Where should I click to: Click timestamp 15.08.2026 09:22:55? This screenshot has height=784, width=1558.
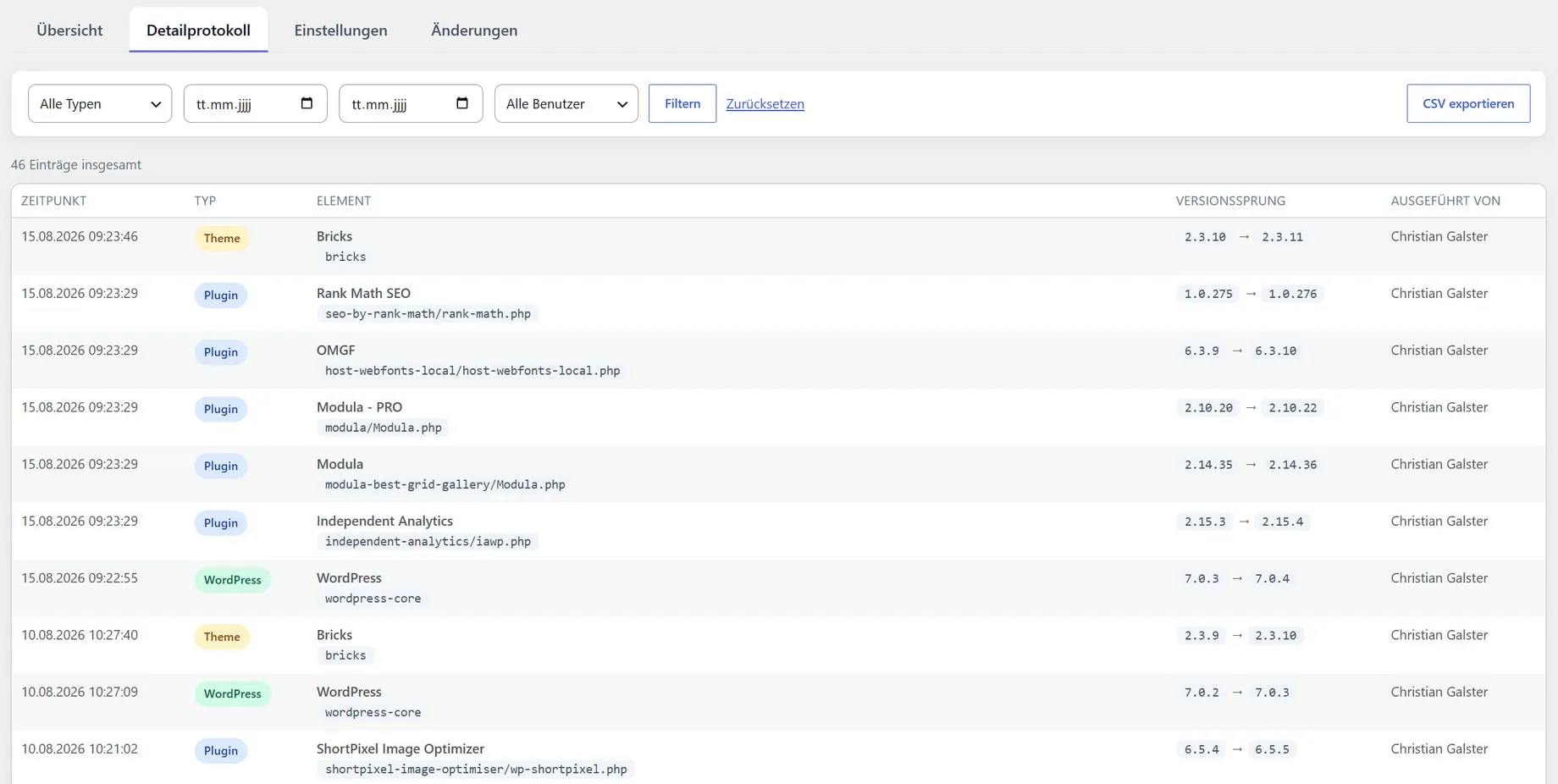(x=80, y=578)
